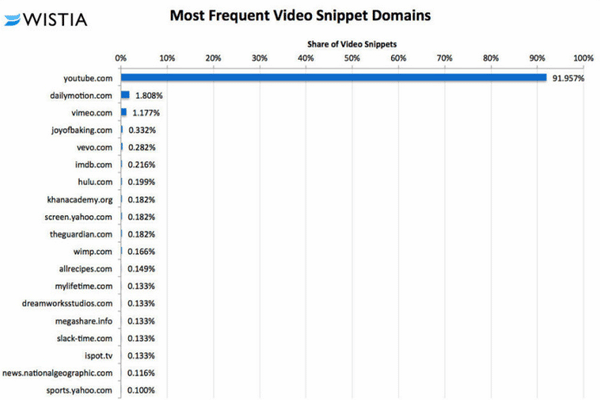This screenshot has width=600, height=400.
Task: Click the vimeo.com domain label
Action: point(92,113)
